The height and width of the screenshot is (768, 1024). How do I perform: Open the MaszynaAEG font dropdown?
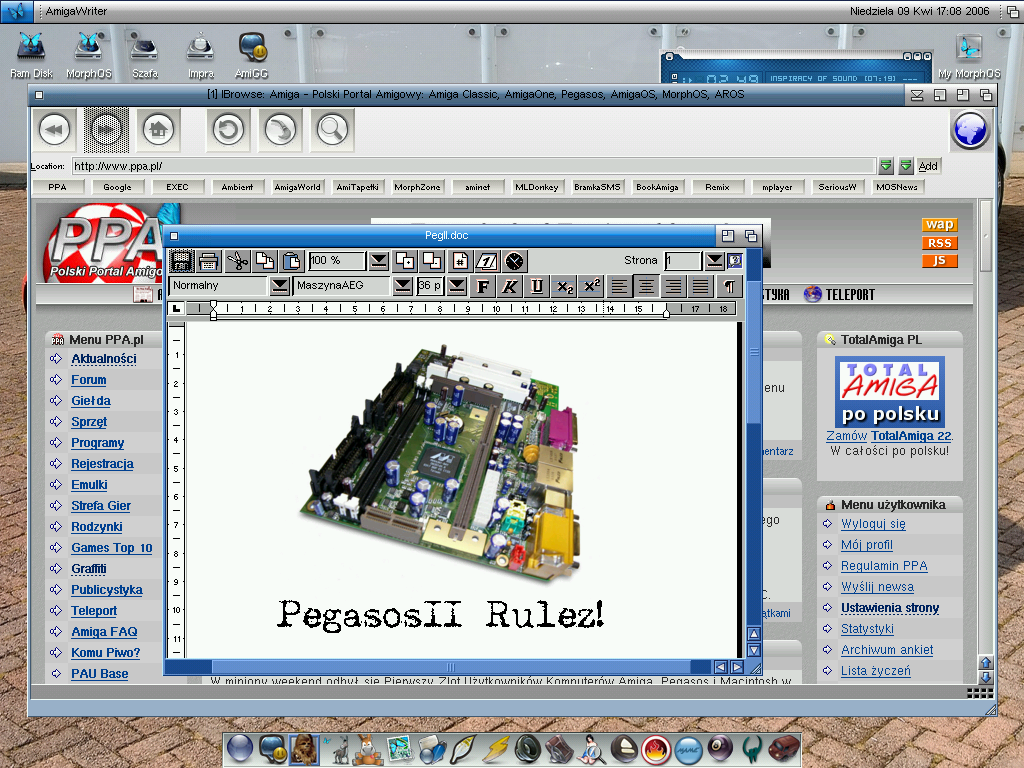tap(402, 286)
